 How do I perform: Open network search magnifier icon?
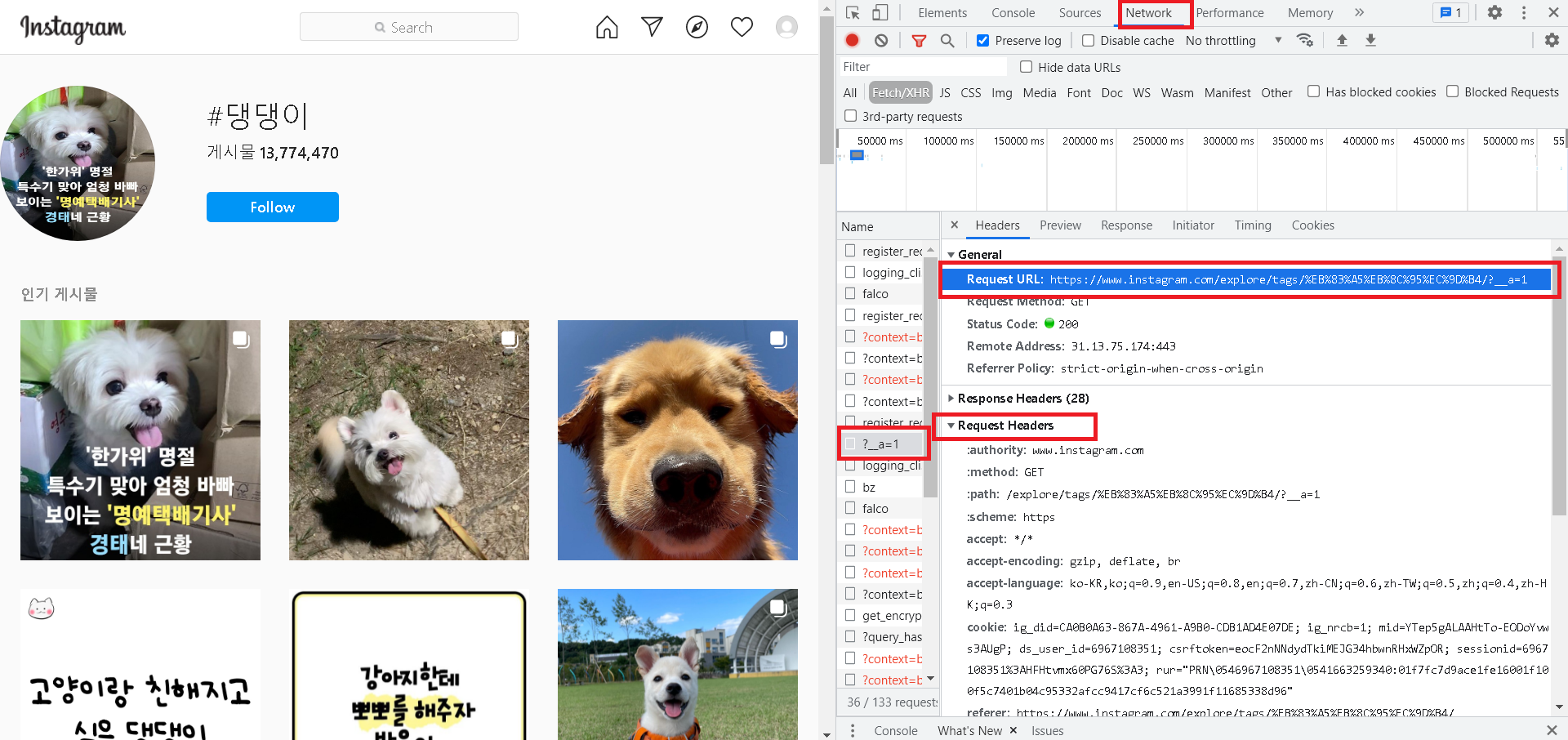click(947, 40)
